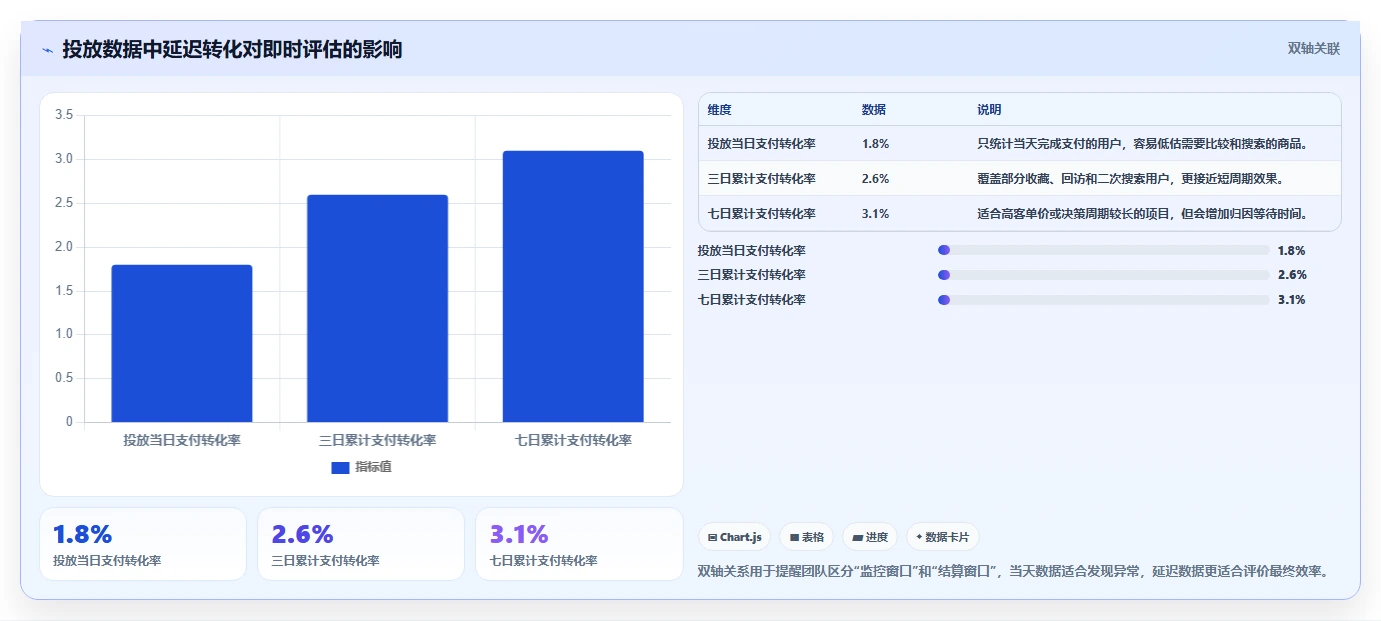
Task: Click the 双轴关联 tag
Action: pos(1313,48)
